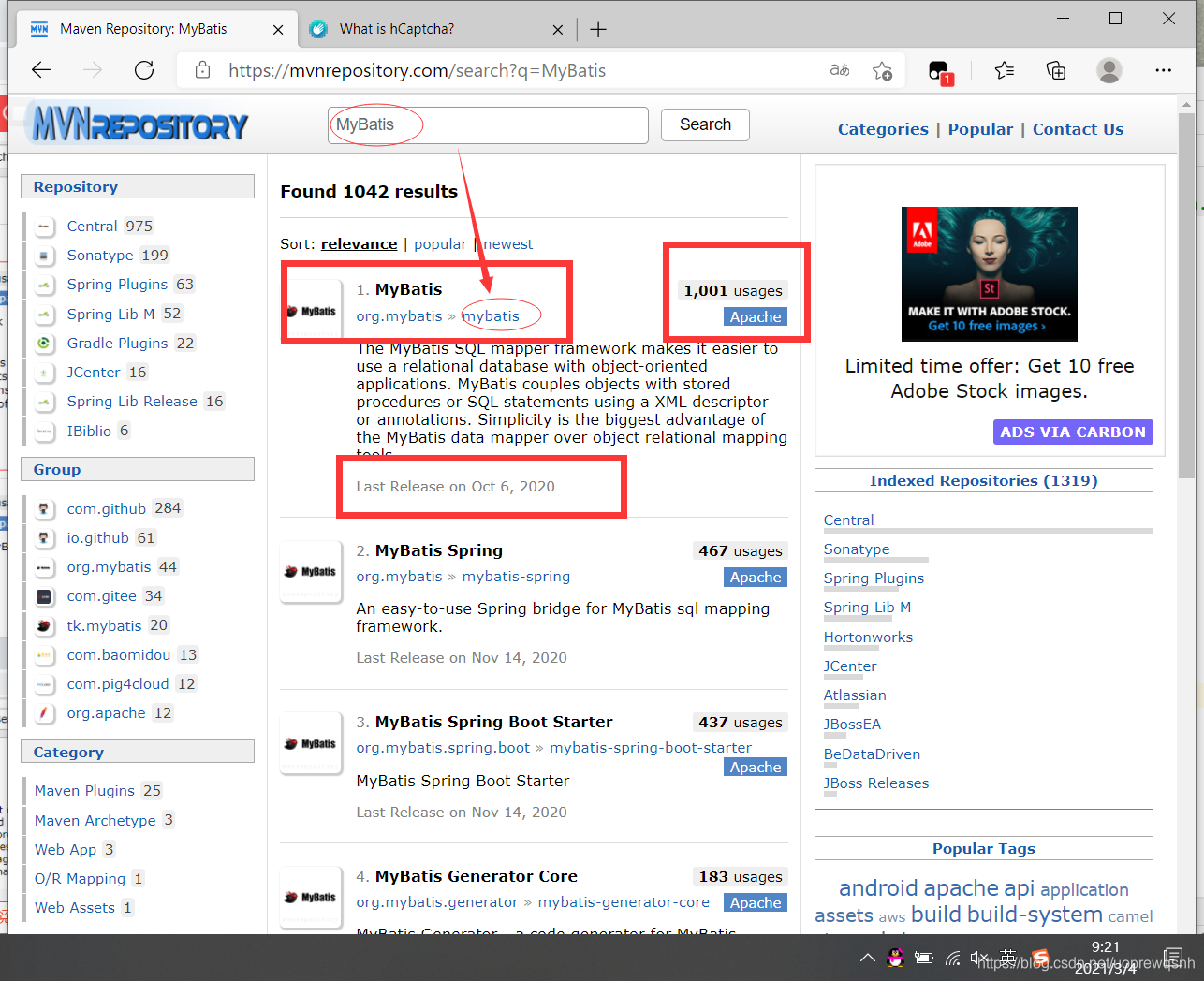1204x981 pixels.
Task: Filter by Sonatype repository
Action: (x=100, y=255)
